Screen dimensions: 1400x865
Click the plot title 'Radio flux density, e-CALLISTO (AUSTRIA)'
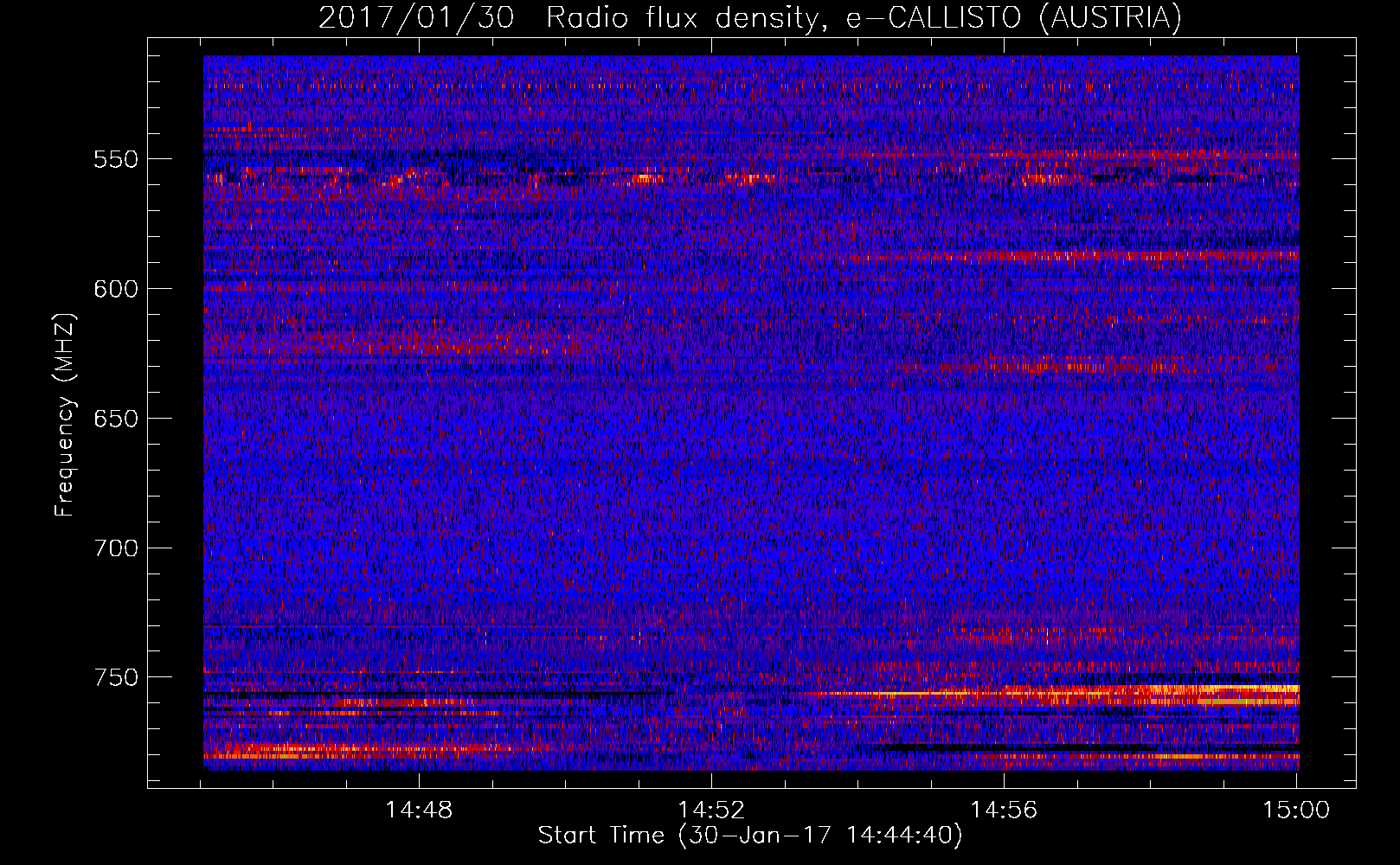click(864, 18)
